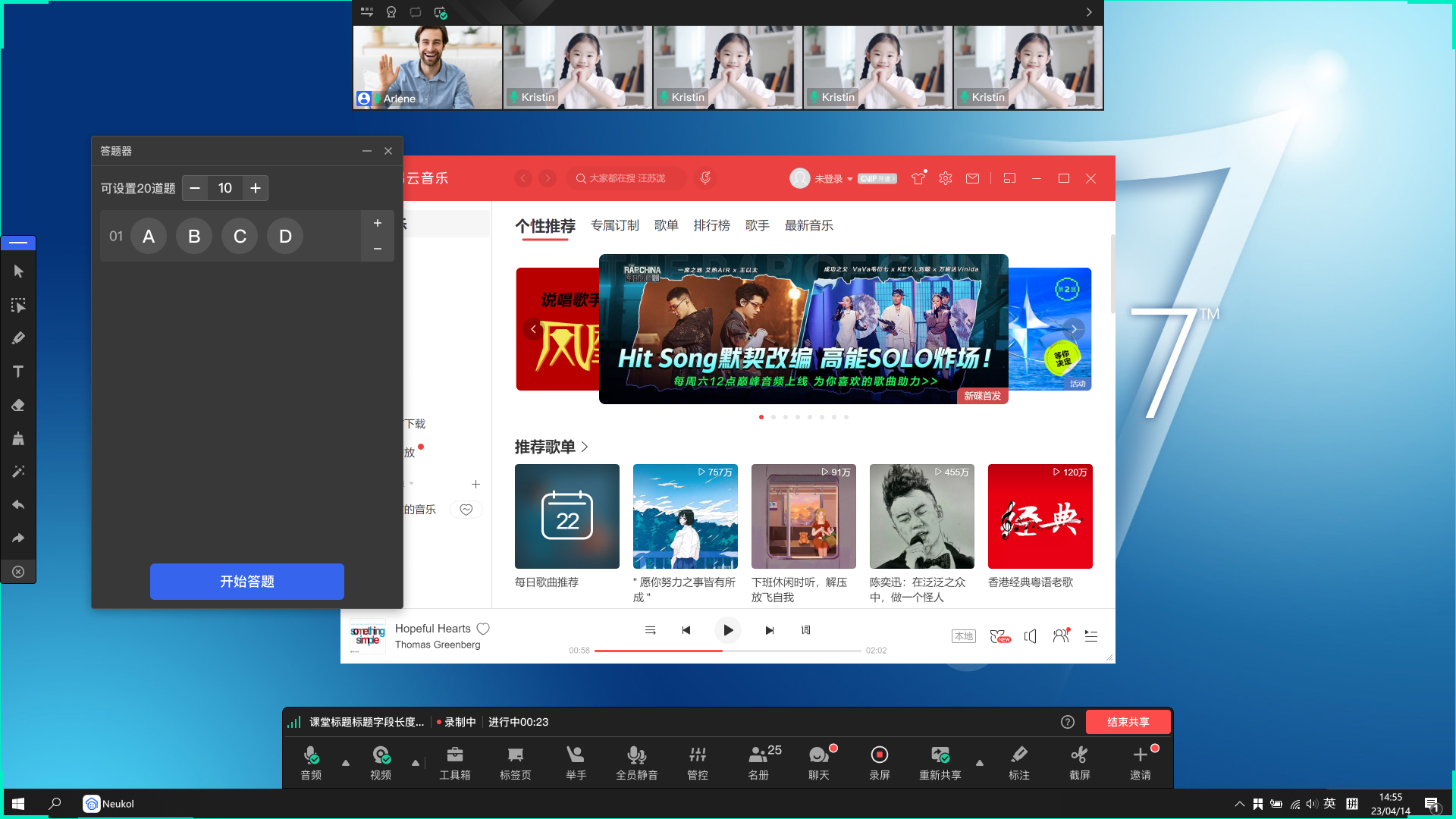The image size is (1456, 819).
Task: Open the listen-together friends icon
Action: [1061, 635]
